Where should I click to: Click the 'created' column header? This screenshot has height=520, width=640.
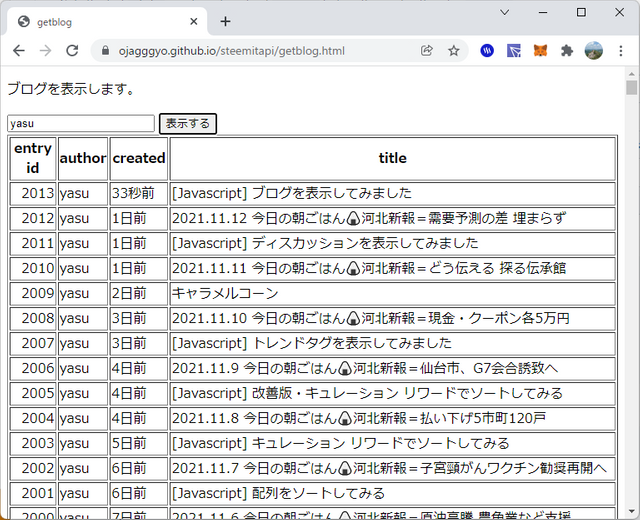(x=139, y=158)
